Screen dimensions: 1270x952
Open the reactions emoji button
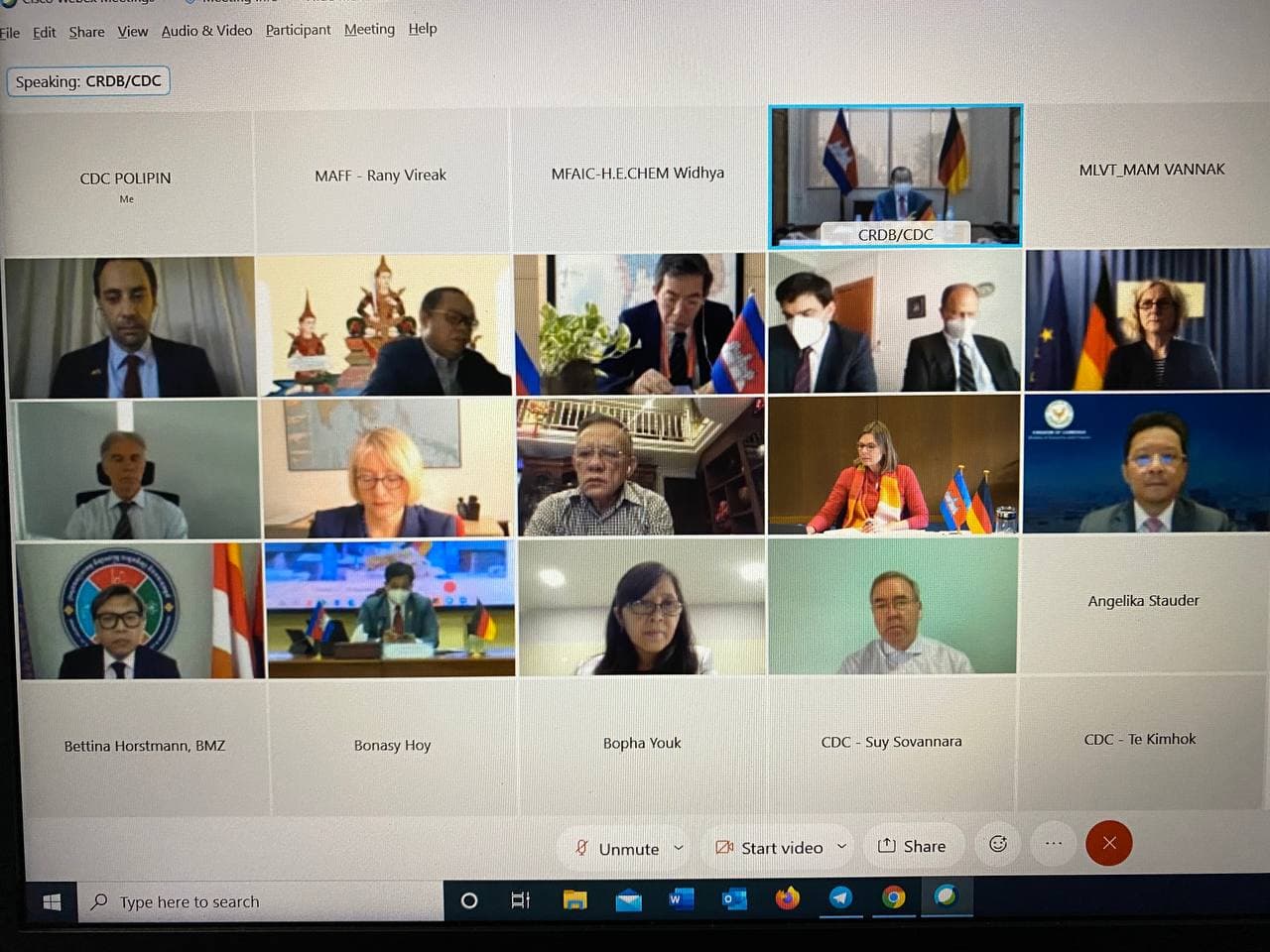tap(998, 844)
